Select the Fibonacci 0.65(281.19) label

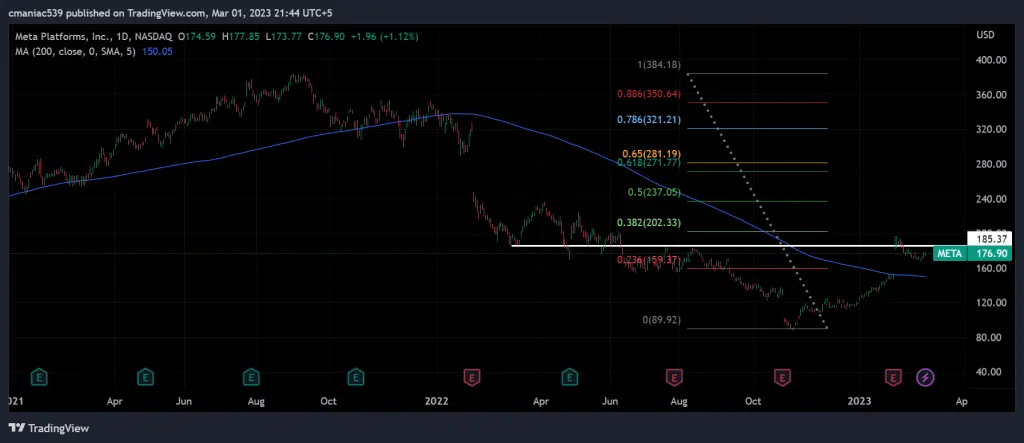[652, 154]
